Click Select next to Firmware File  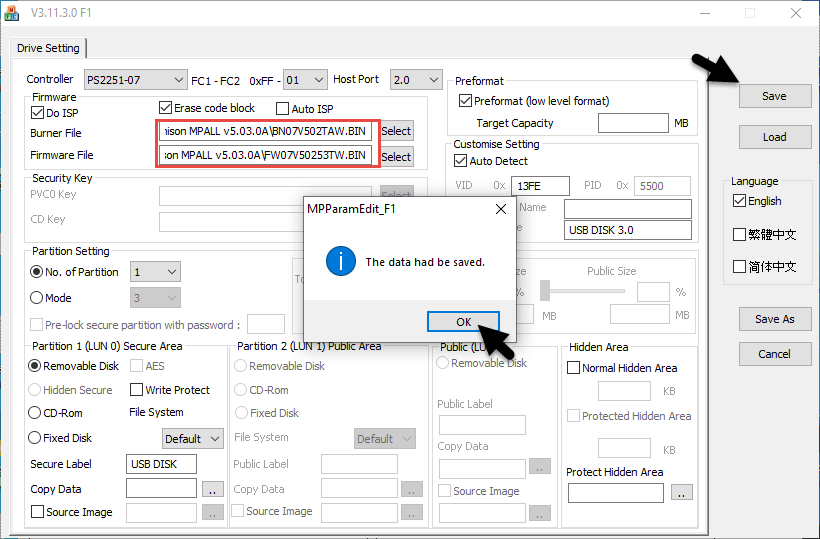coord(396,157)
